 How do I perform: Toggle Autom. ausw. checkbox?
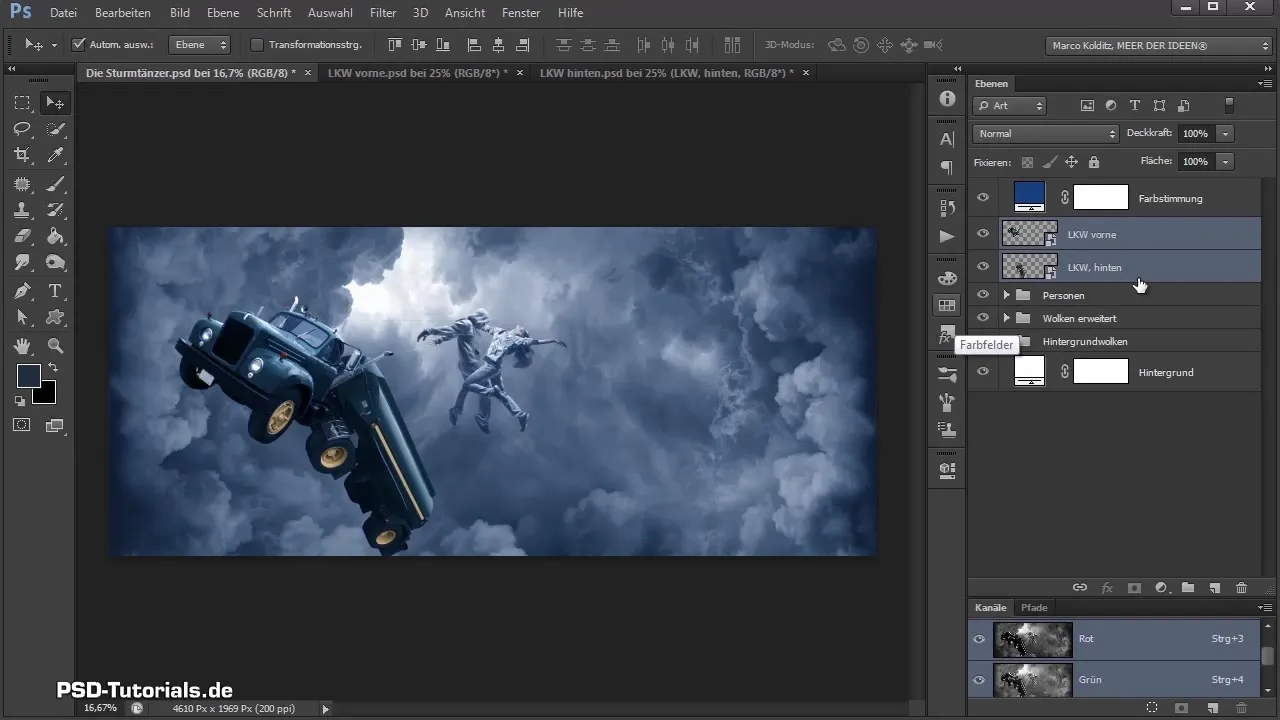(79, 45)
